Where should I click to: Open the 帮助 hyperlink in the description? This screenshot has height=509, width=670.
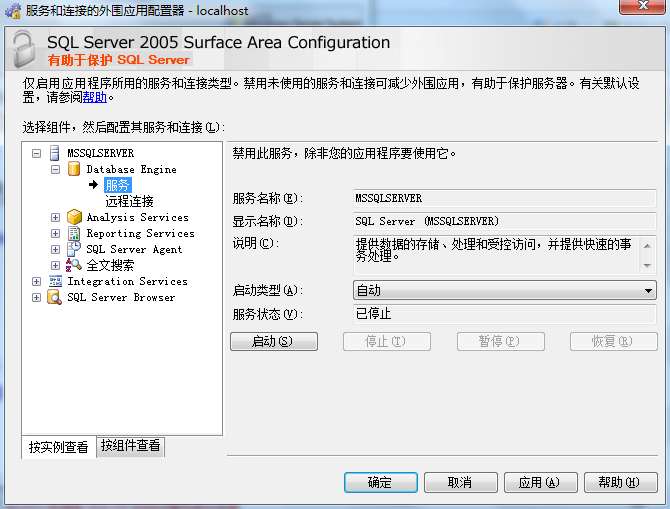[95, 98]
